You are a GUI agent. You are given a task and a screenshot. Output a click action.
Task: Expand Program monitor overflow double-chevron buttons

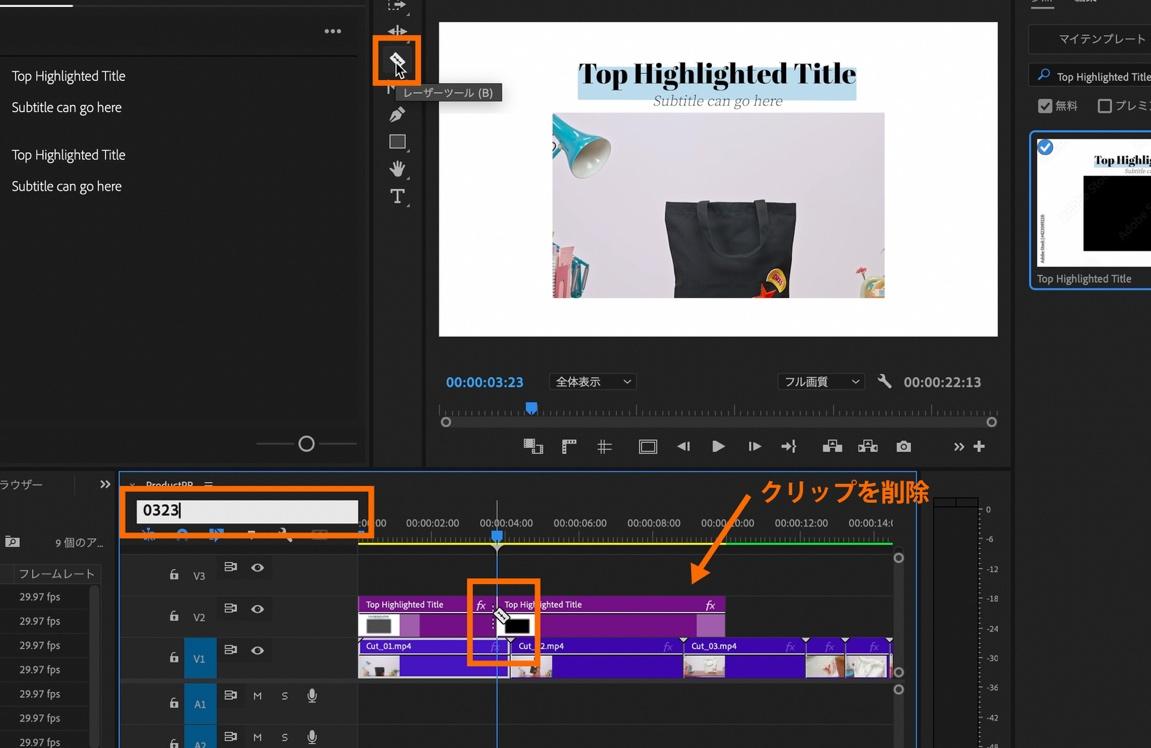point(958,446)
